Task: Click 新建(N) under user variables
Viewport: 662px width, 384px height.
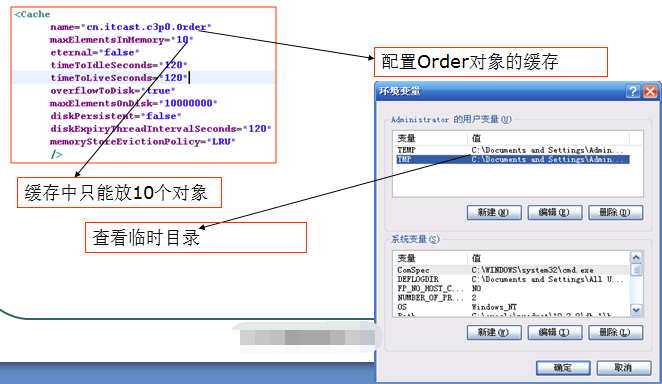Action: point(494,212)
